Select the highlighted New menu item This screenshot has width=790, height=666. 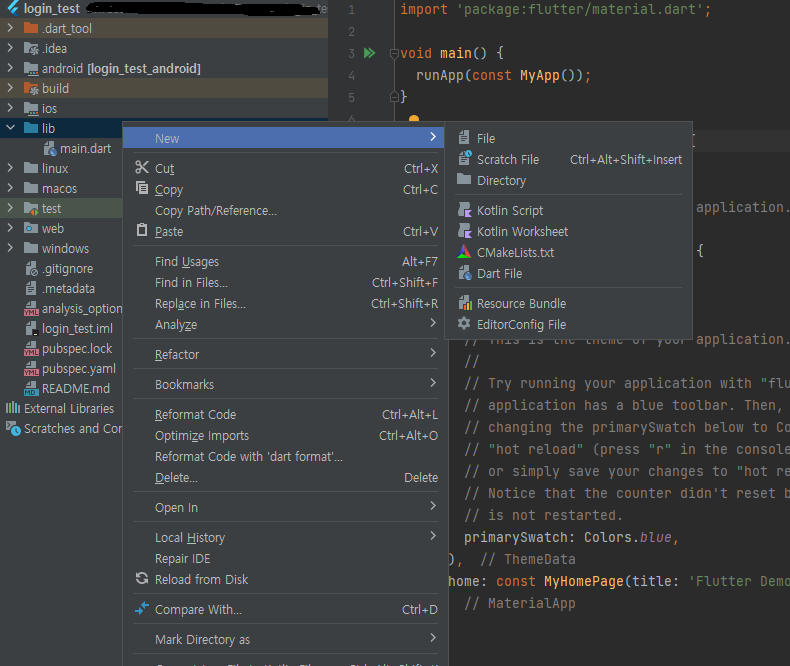(283, 138)
